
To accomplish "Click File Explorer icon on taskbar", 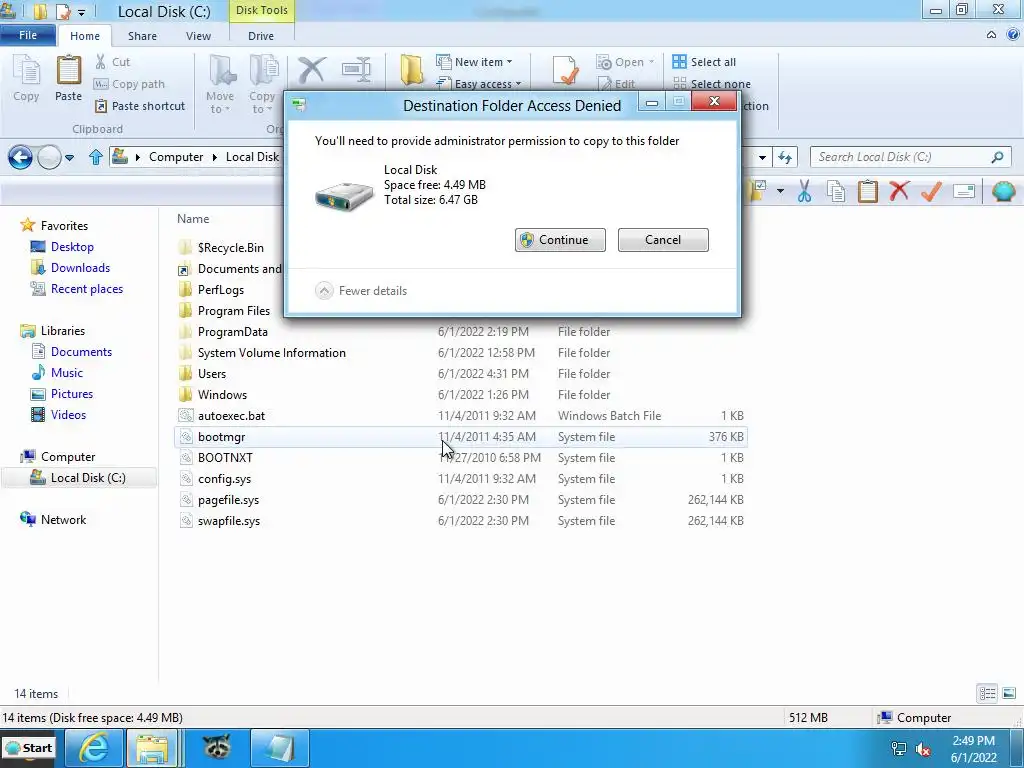I will 153,748.
